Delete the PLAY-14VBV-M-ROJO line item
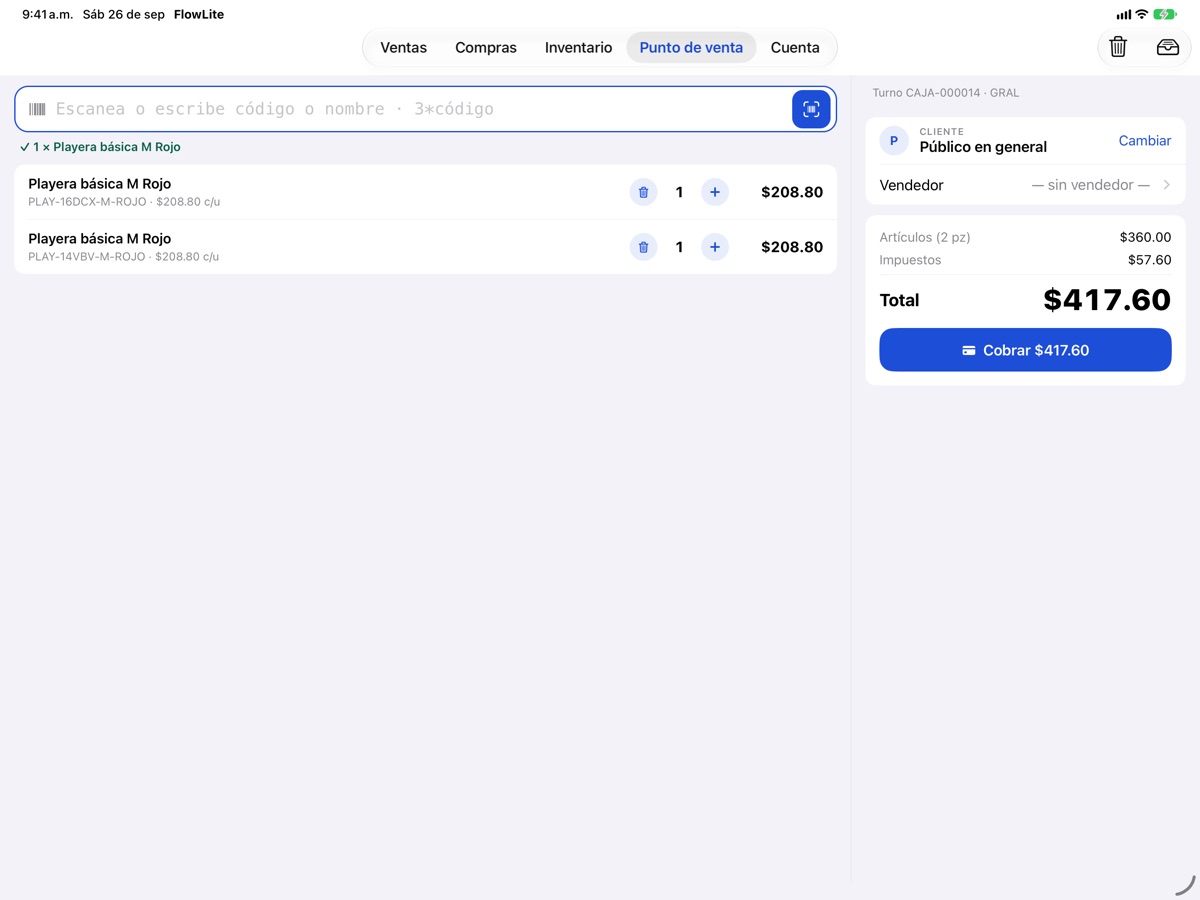This screenshot has width=1200, height=900. point(643,247)
